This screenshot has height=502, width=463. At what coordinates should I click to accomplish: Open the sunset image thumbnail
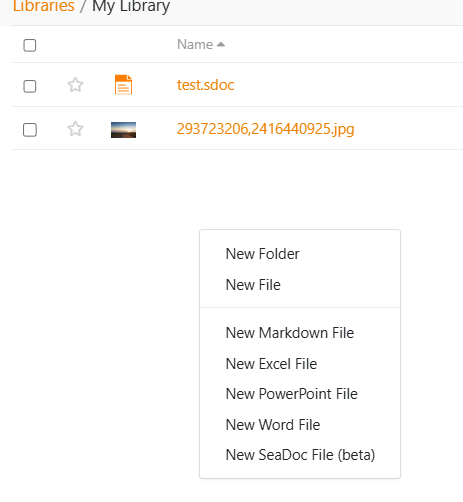point(123,130)
